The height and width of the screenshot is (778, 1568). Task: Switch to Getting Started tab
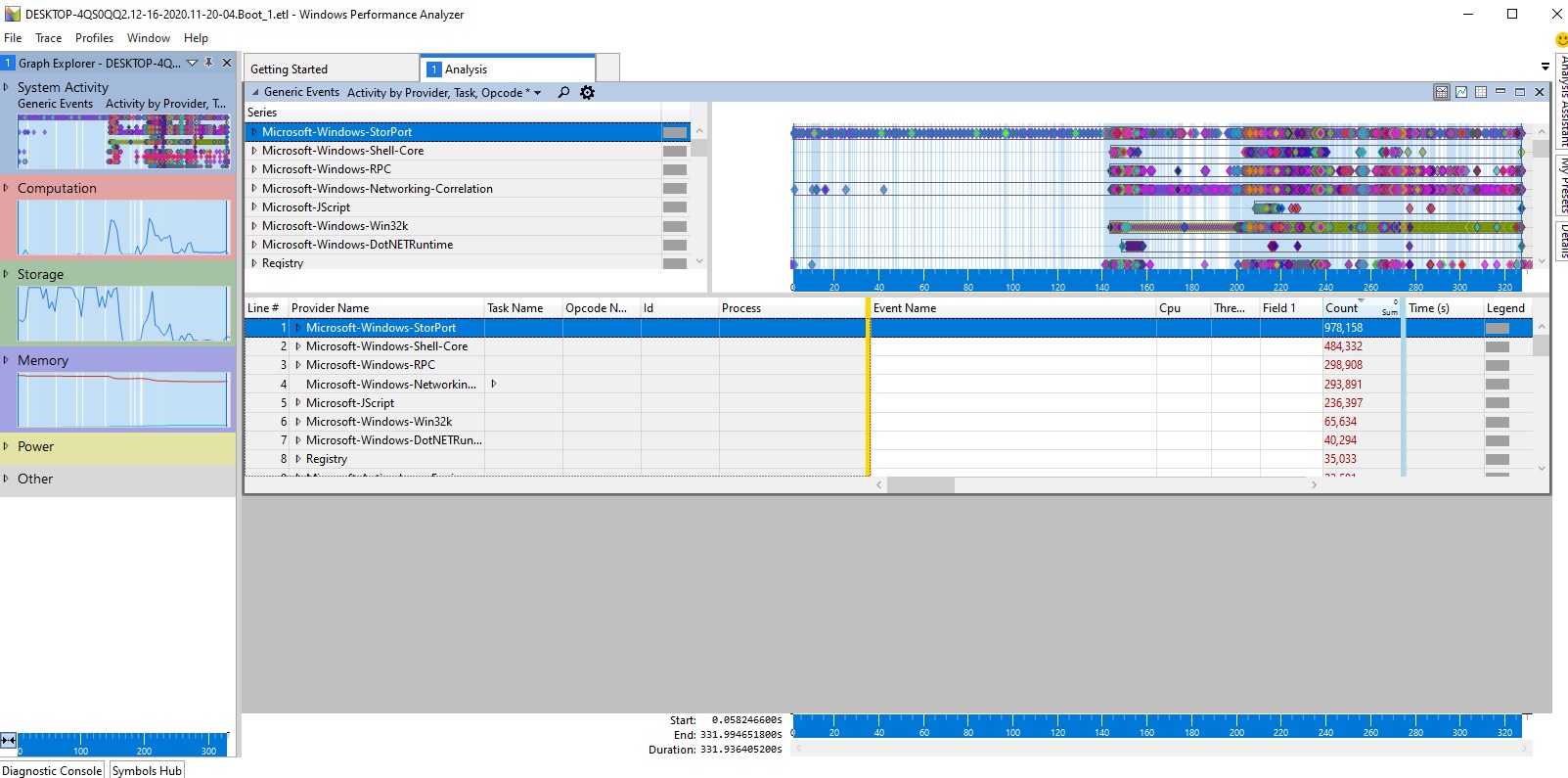tap(331, 69)
